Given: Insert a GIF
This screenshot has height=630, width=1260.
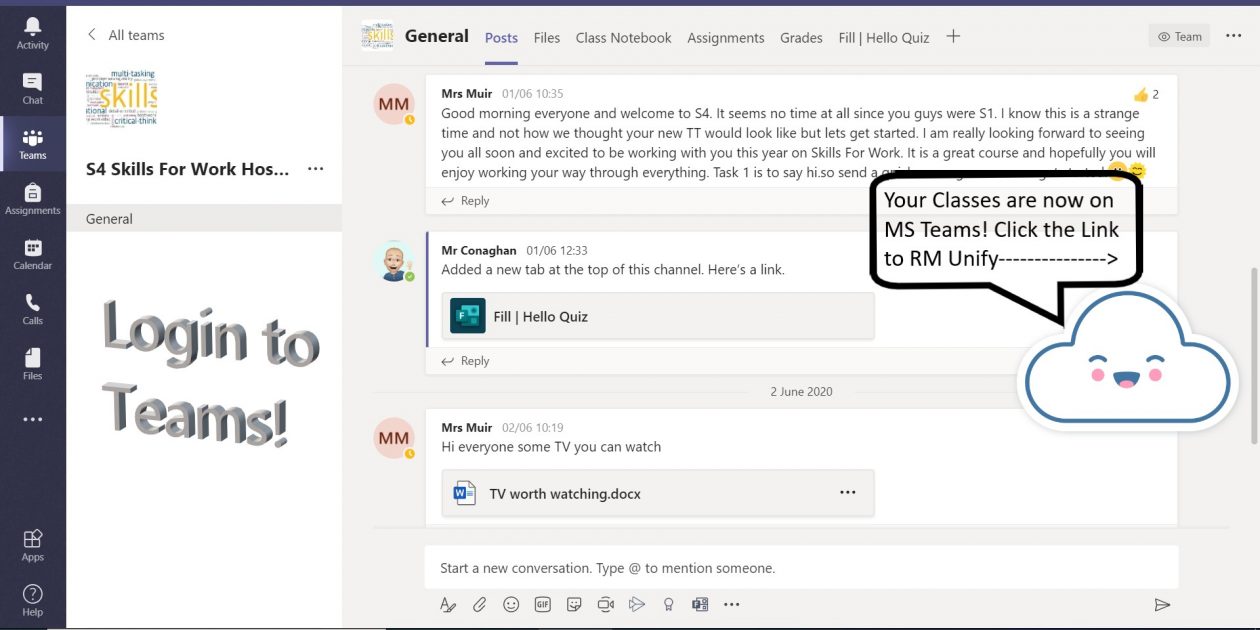Looking at the screenshot, I should click(543, 605).
